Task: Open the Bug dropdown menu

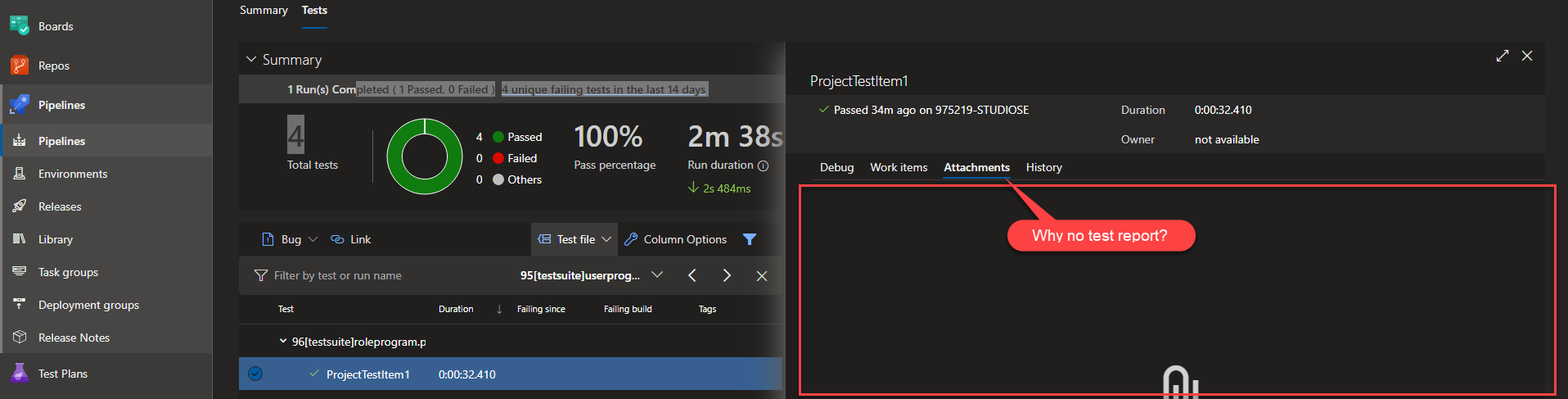Action: click(x=312, y=239)
